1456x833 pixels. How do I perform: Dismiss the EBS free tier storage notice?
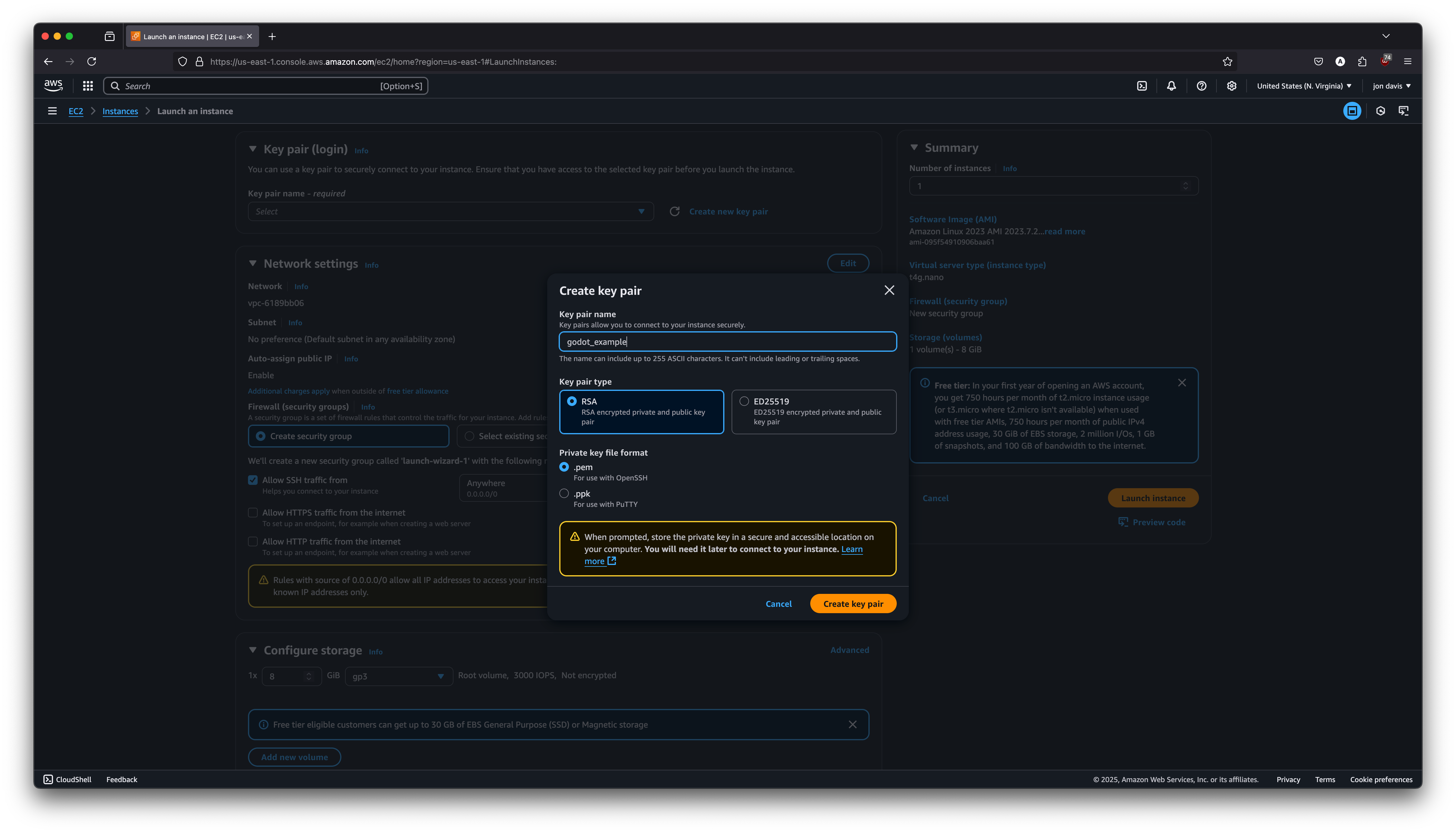coord(852,724)
